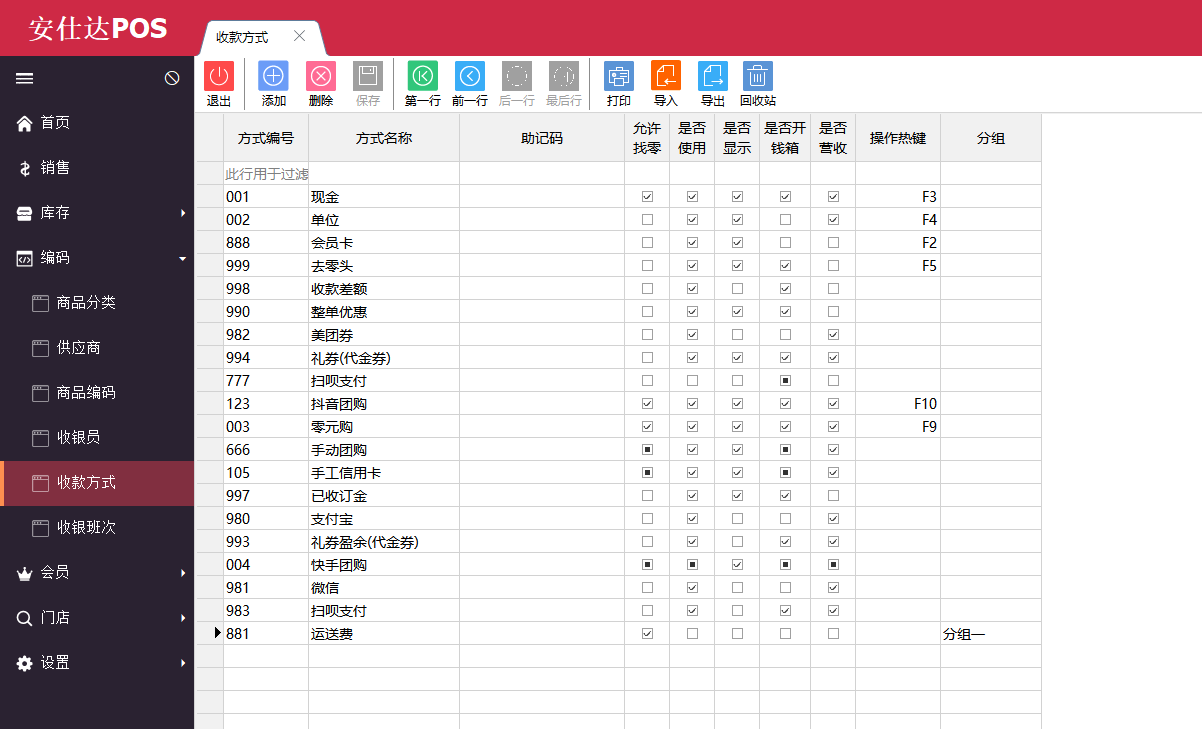Click the window icon beside 商品分类
1202x729 pixels.
coord(41,303)
